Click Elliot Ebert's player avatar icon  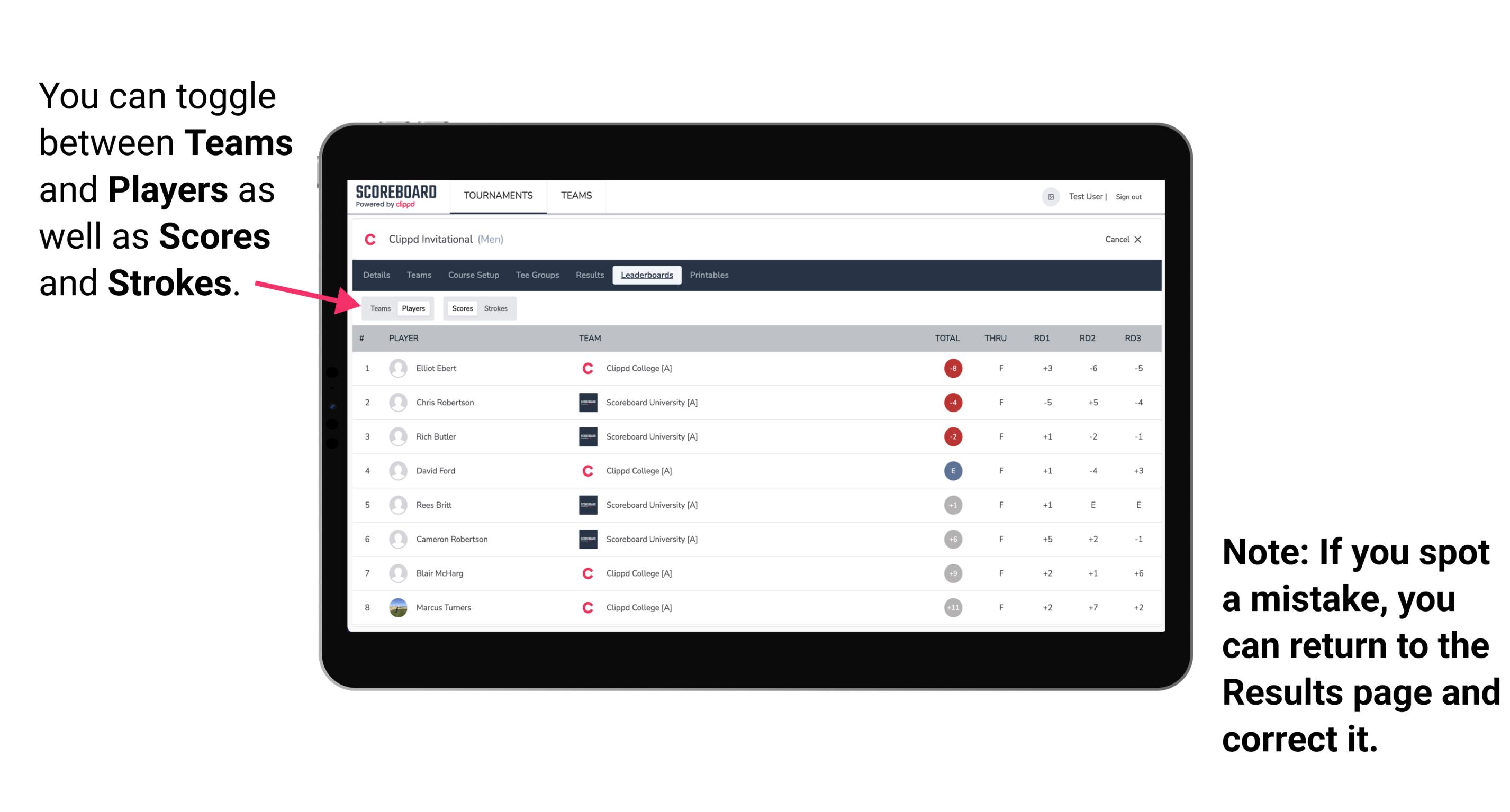(x=398, y=368)
